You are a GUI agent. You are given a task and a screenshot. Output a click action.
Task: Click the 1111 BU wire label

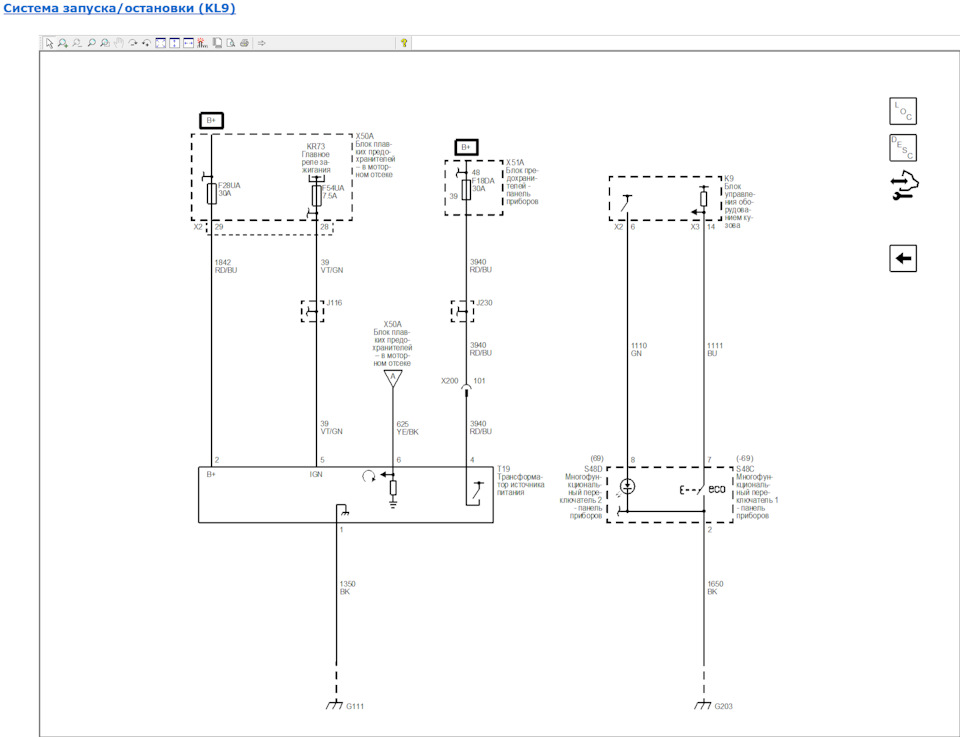(x=715, y=350)
